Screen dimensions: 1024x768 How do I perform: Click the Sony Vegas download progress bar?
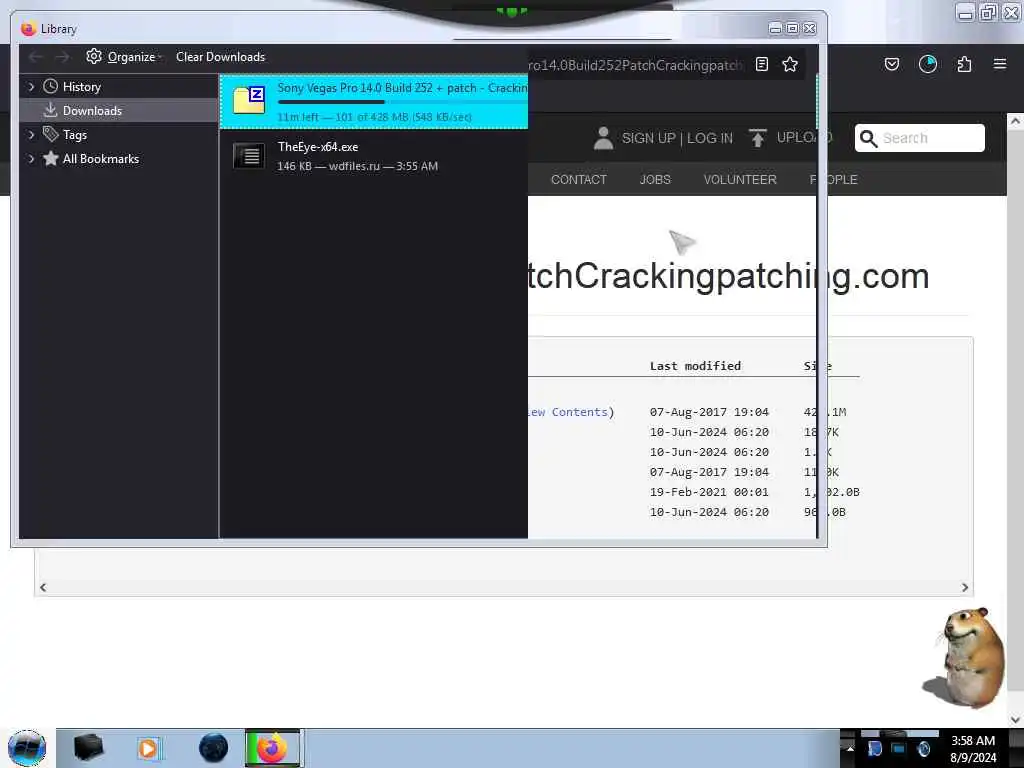point(402,102)
